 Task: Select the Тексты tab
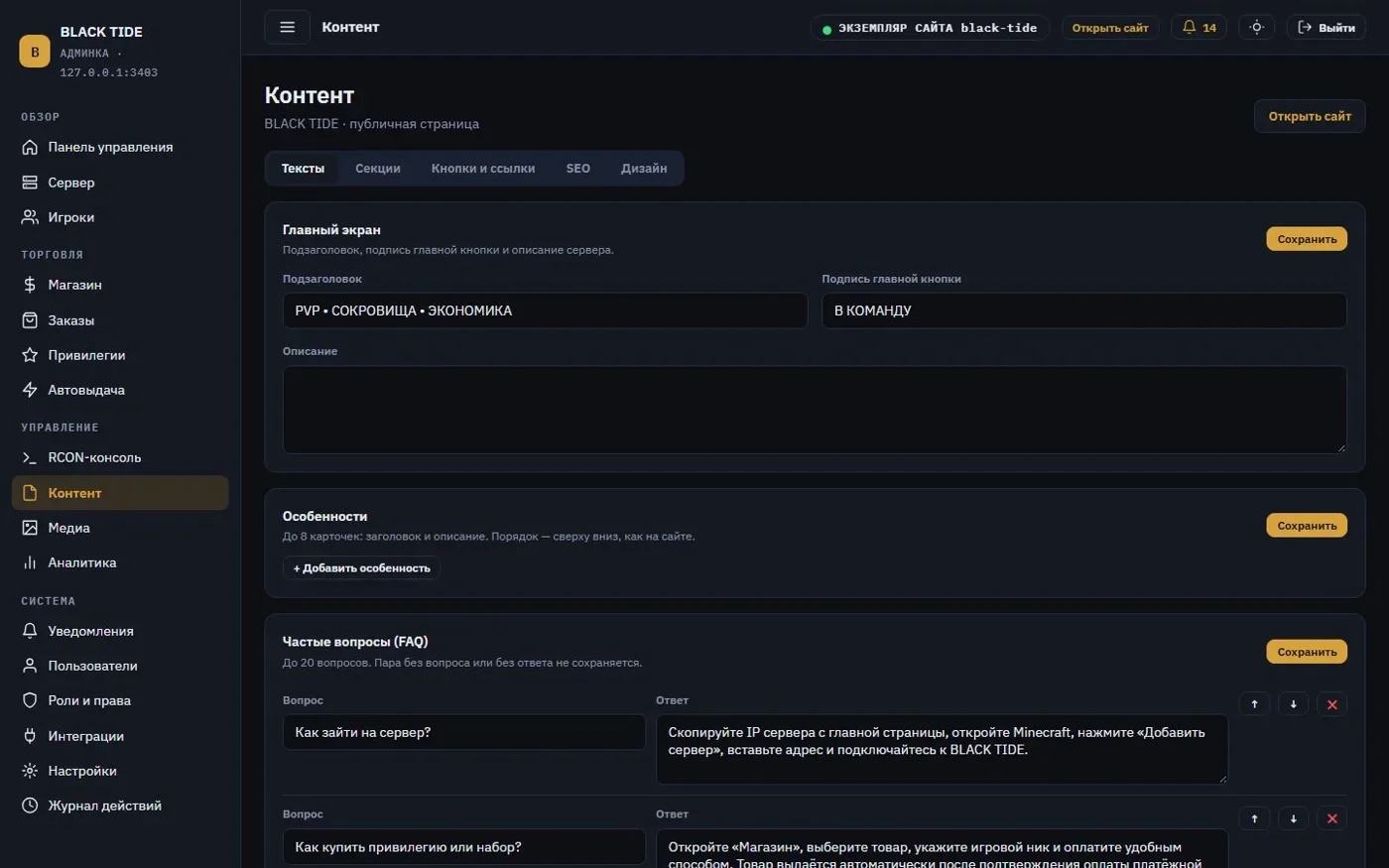pyautogui.click(x=303, y=169)
